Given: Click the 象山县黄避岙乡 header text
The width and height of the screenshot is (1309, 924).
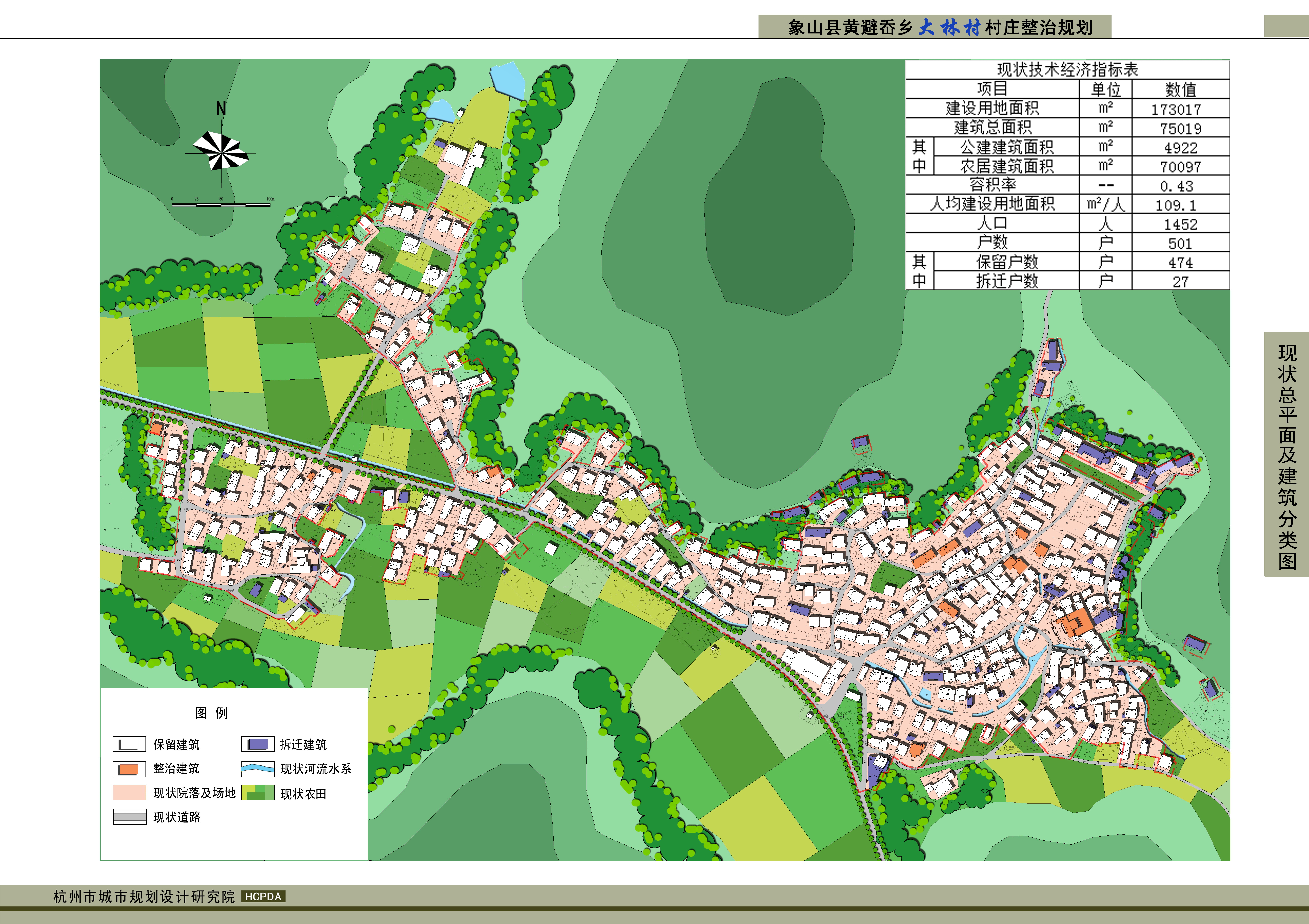Looking at the screenshot, I should (x=851, y=27).
